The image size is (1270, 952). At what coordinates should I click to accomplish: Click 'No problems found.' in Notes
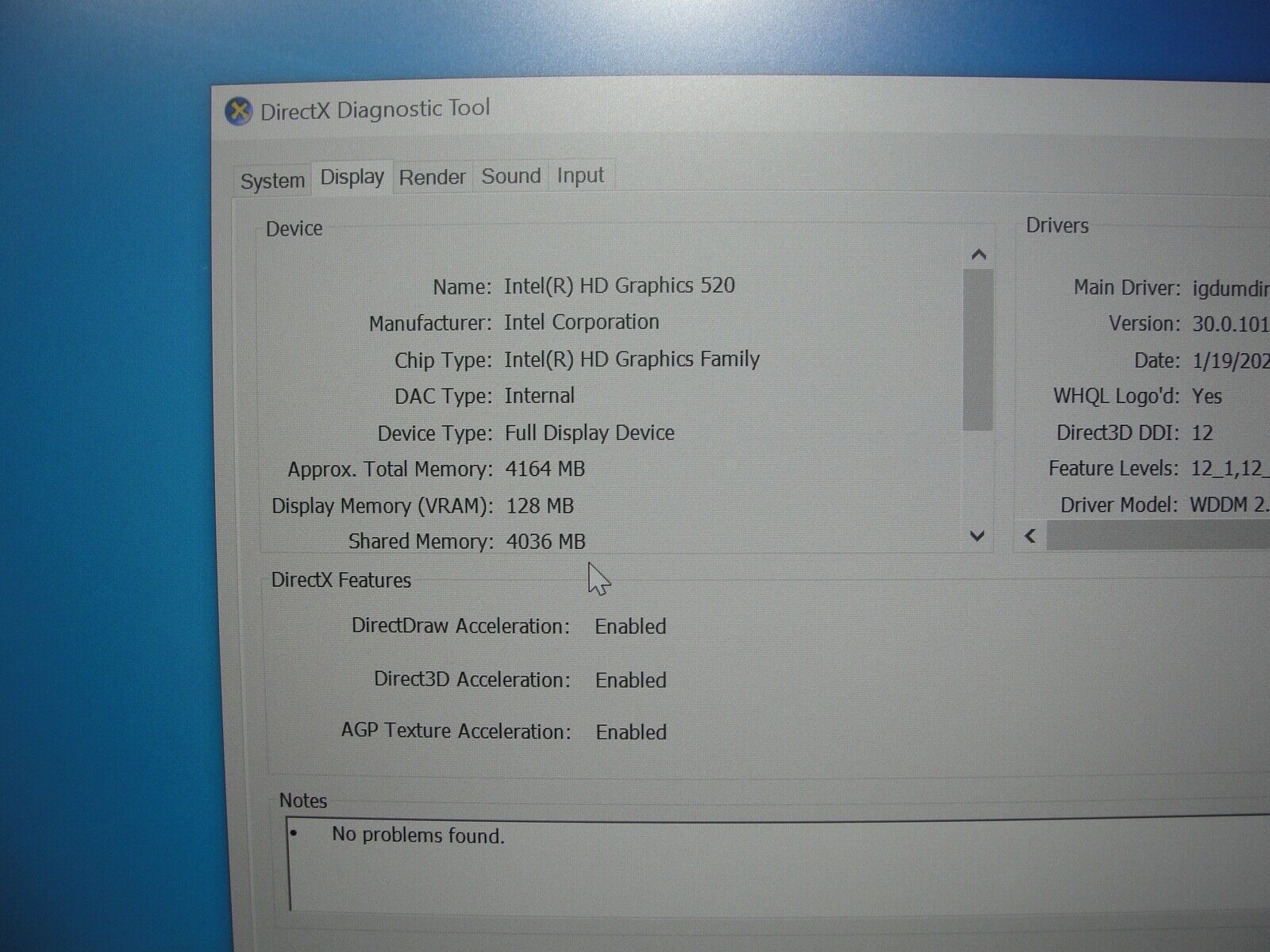coord(418,835)
